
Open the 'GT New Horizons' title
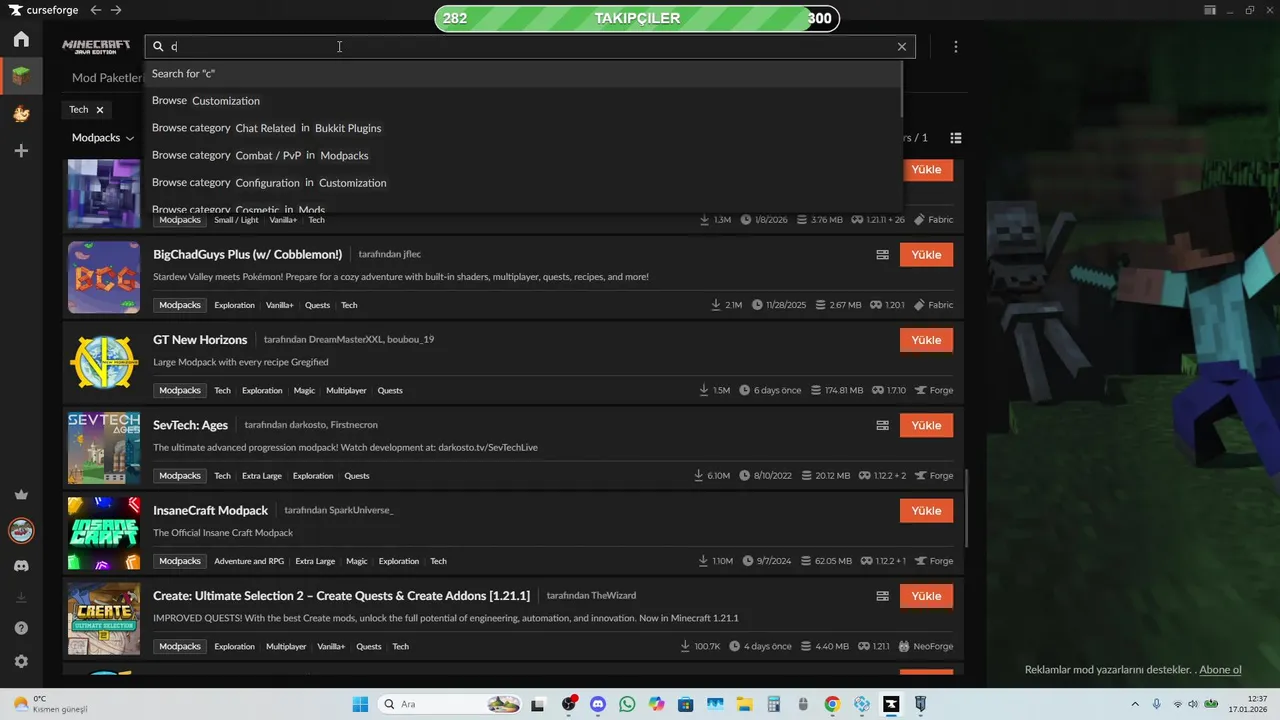tap(200, 340)
